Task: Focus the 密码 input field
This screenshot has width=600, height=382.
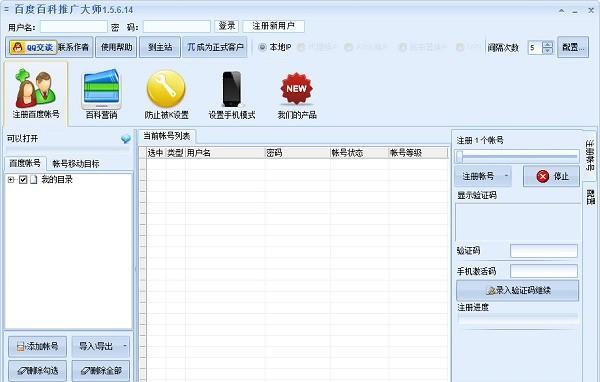Action: click(177, 26)
